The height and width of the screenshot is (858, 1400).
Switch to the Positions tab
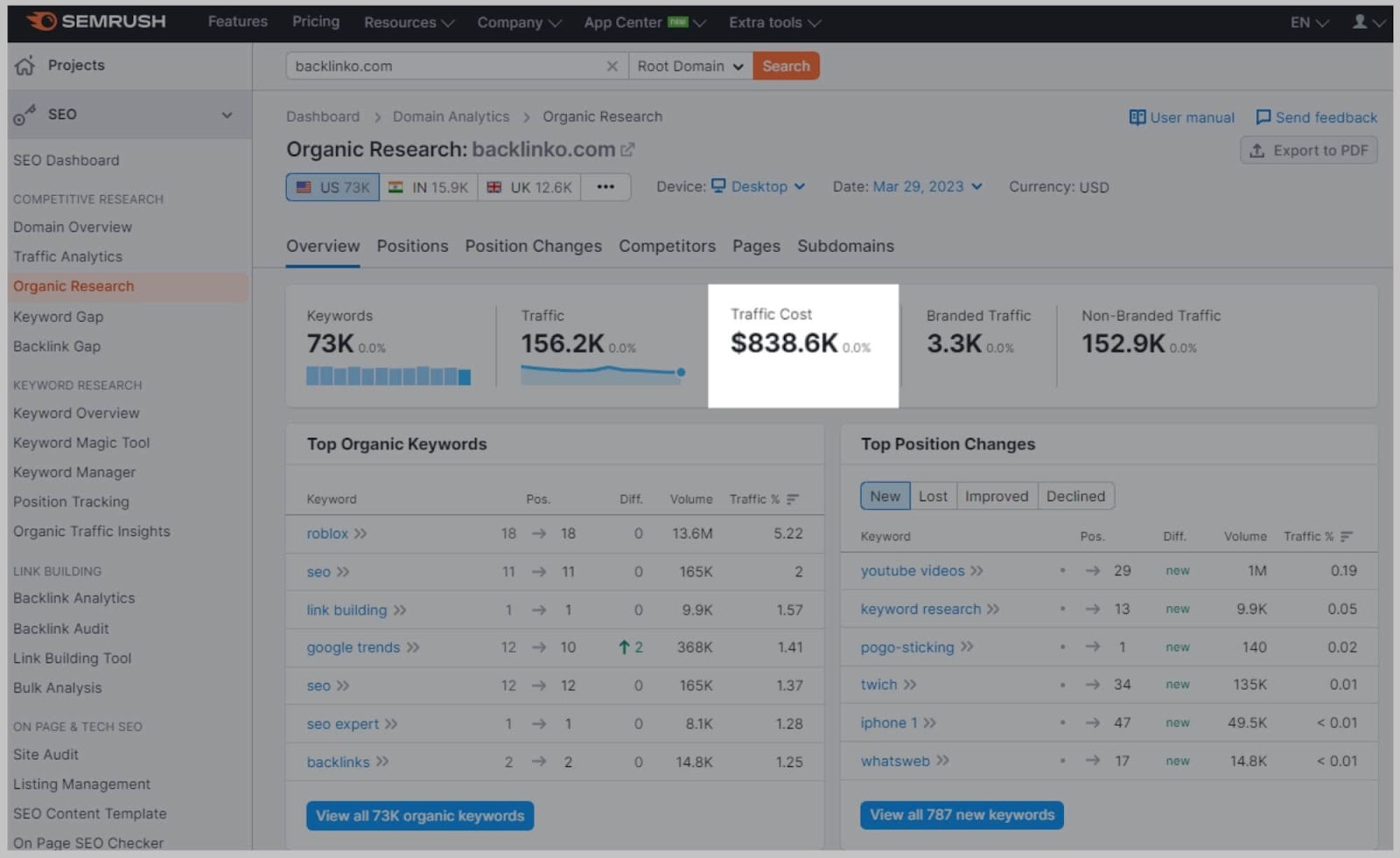tap(412, 246)
